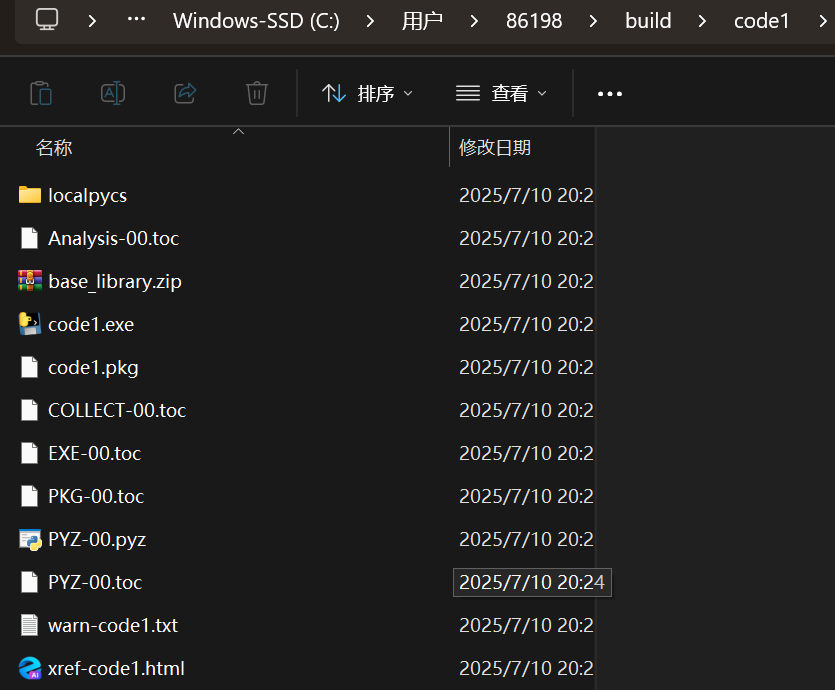The height and width of the screenshot is (690, 835).
Task: Click the Share toolbar icon
Action: 185,93
